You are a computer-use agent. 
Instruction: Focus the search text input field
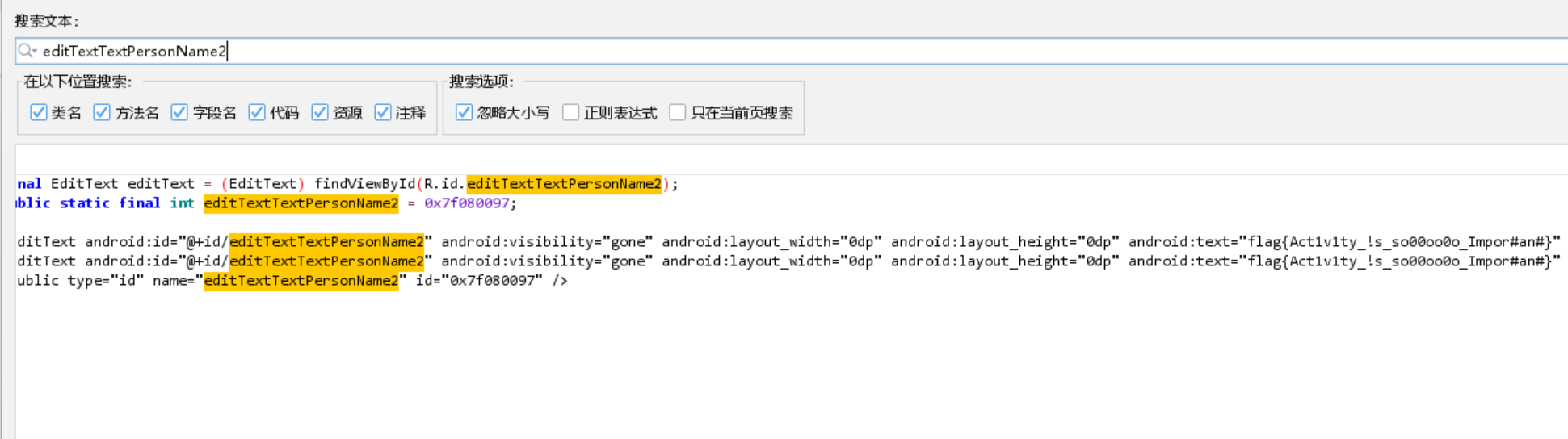727,51
